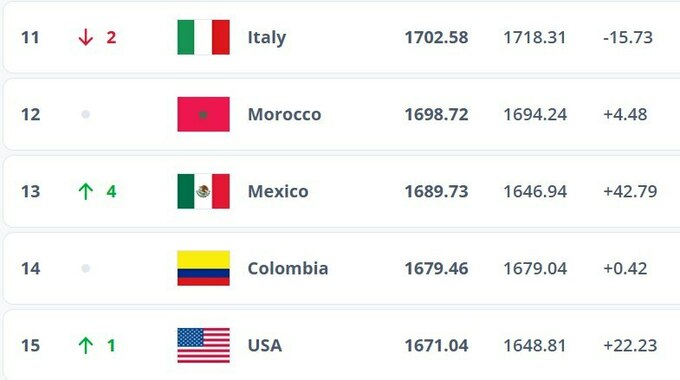
Task: Click Mexico's green up arrow indicator
Action: tap(85, 191)
